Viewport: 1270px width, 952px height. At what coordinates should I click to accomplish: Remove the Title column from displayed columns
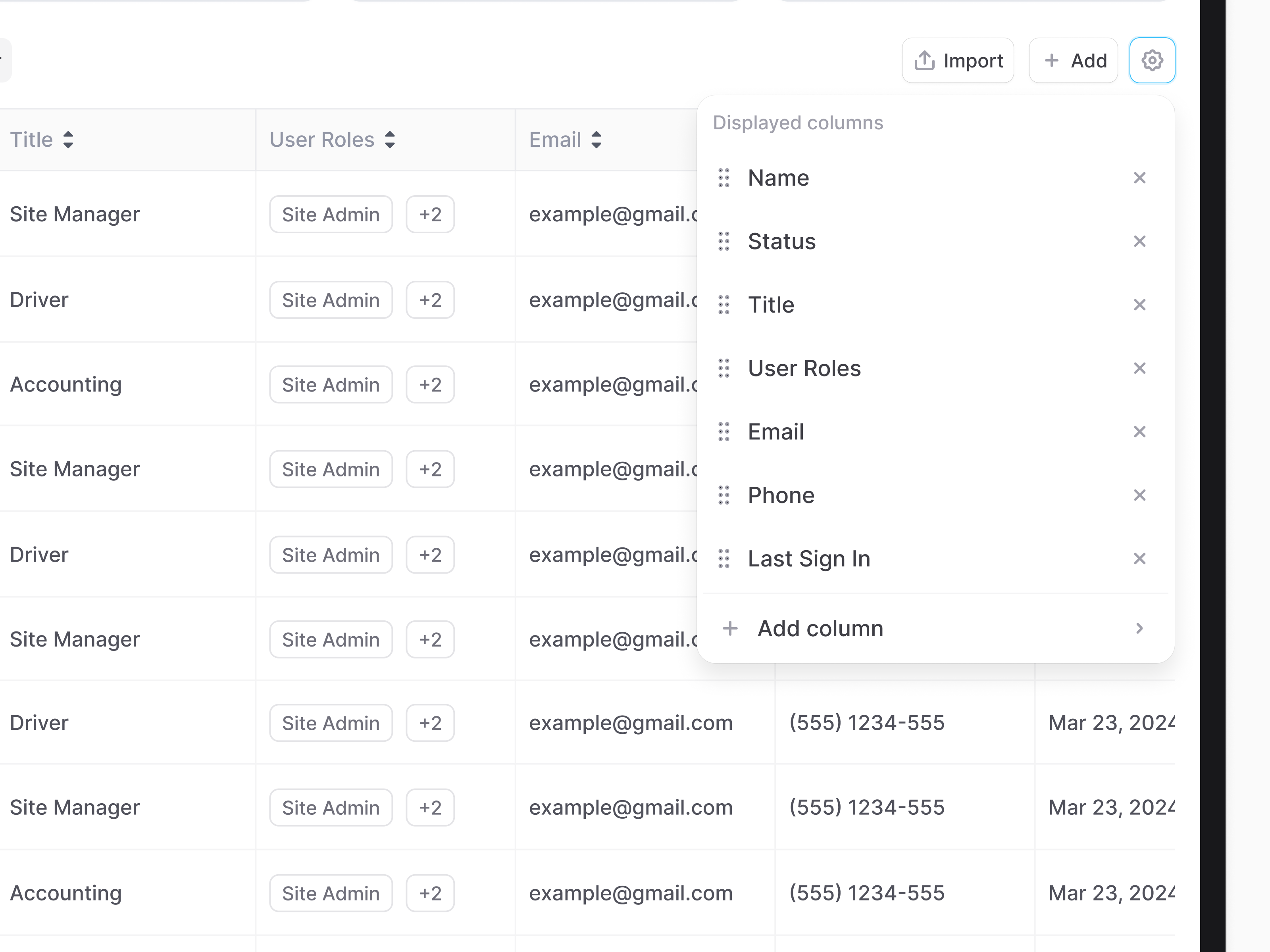coord(1140,305)
